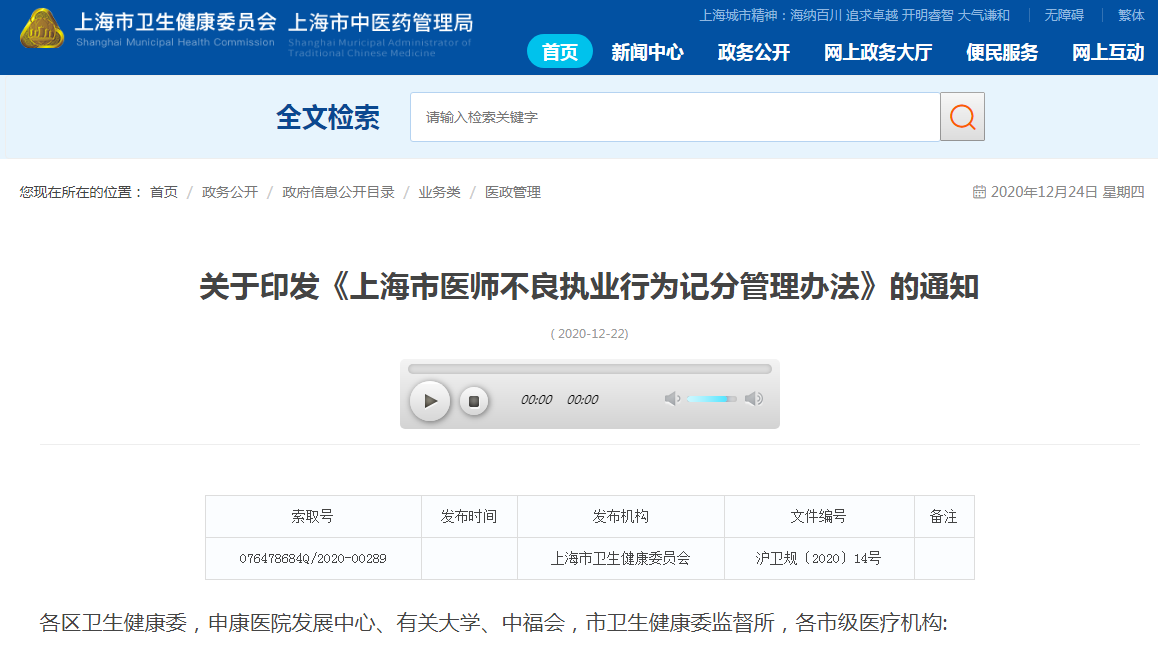
Task: Open the 新闻中心 navigation menu
Action: click(x=647, y=52)
